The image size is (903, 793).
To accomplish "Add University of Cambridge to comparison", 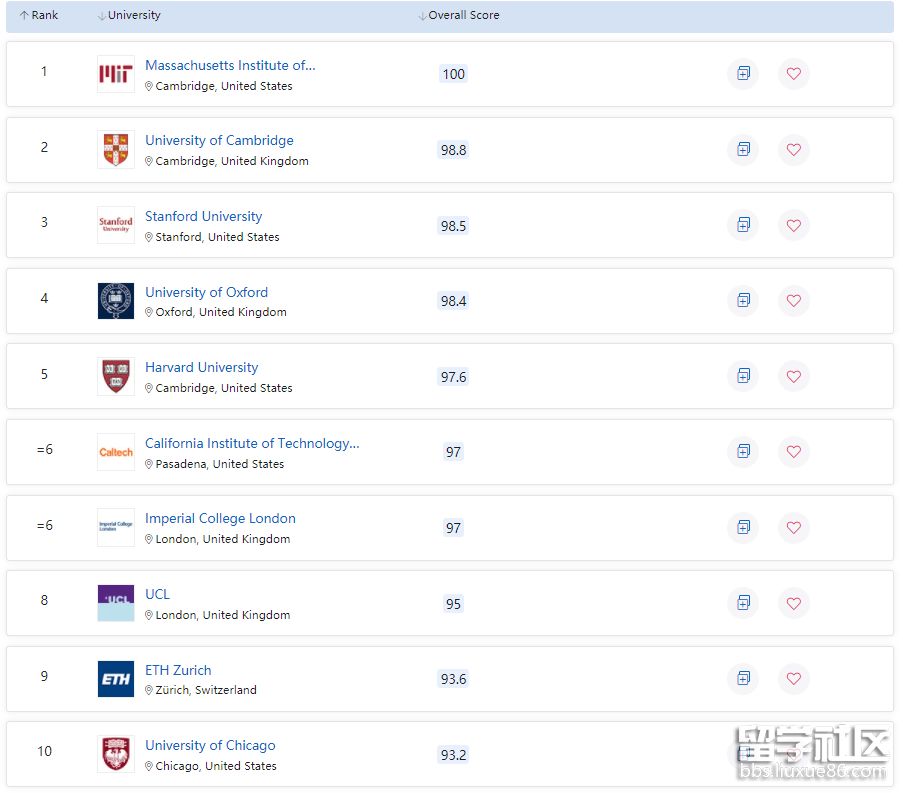I will pyautogui.click(x=743, y=150).
